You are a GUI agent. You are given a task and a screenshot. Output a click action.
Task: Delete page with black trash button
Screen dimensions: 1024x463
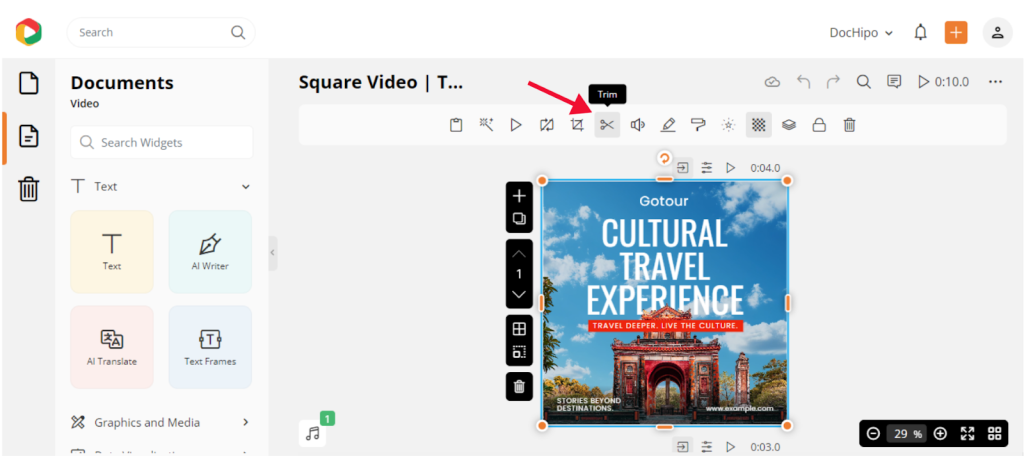[x=519, y=387]
